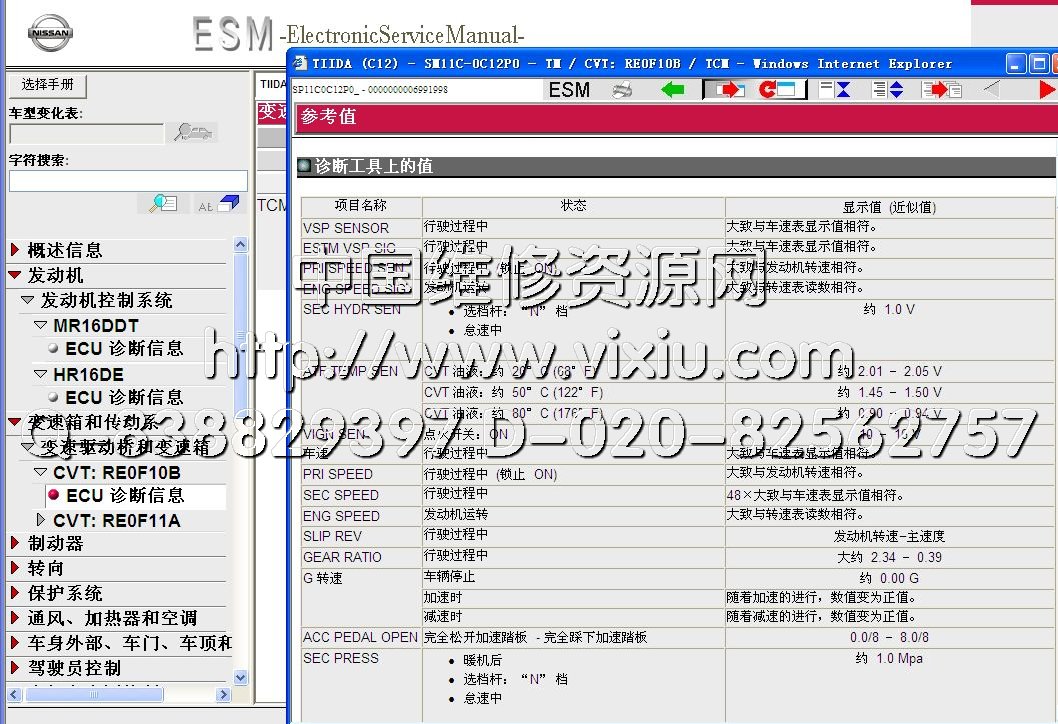This screenshot has width=1058, height=724.
Task: Click the tree horizontal scroll right arrow
Action: click(x=224, y=694)
